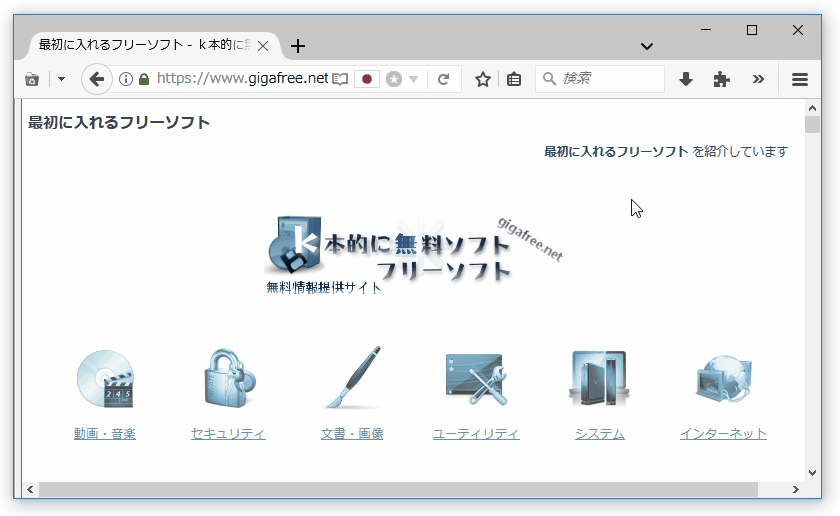
Task: Go back with the back arrow button
Action: point(96,79)
